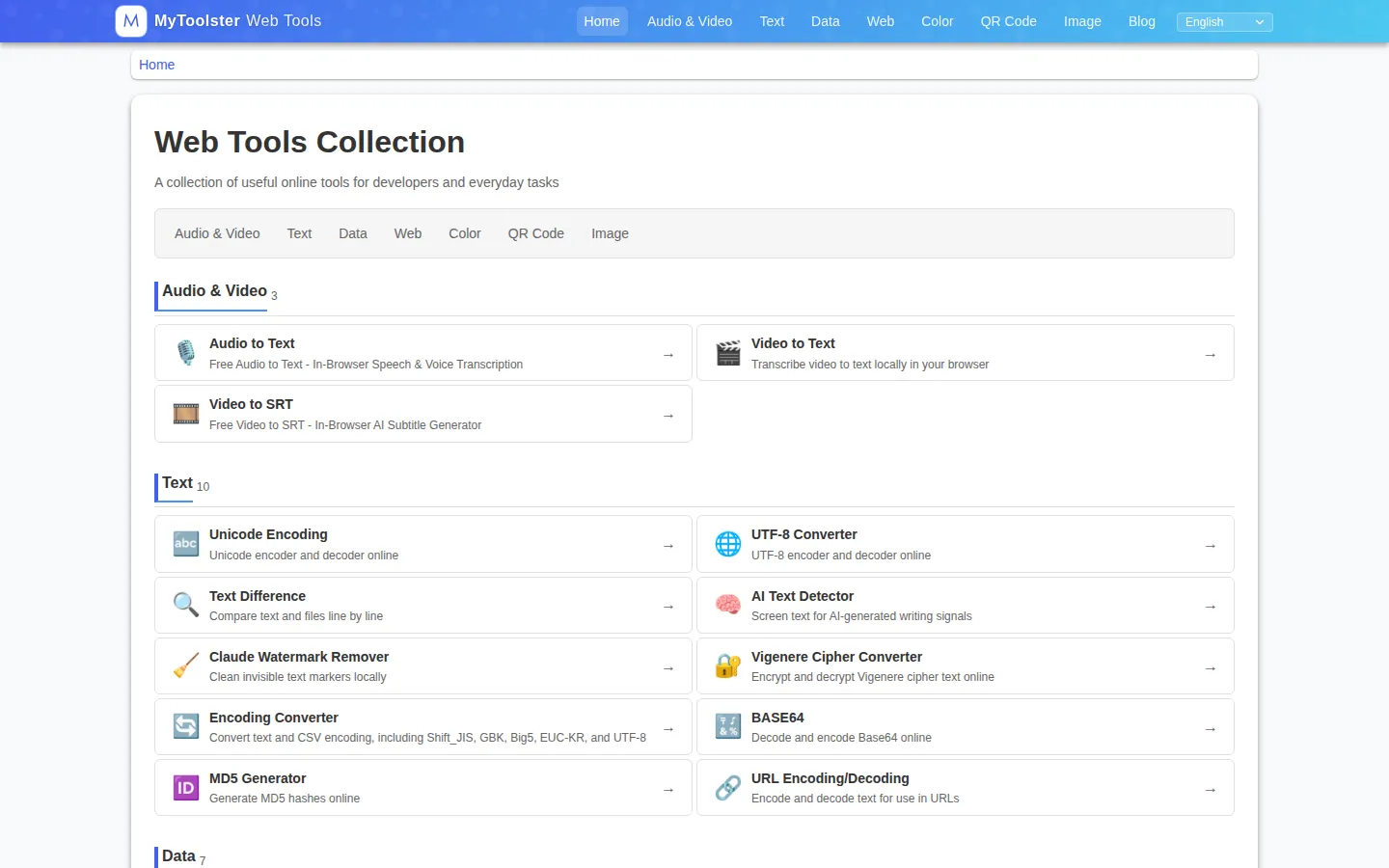Jump to Audio & Video category tab
The width and height of the screenshot is (1389, 868).
pos(217,233)
